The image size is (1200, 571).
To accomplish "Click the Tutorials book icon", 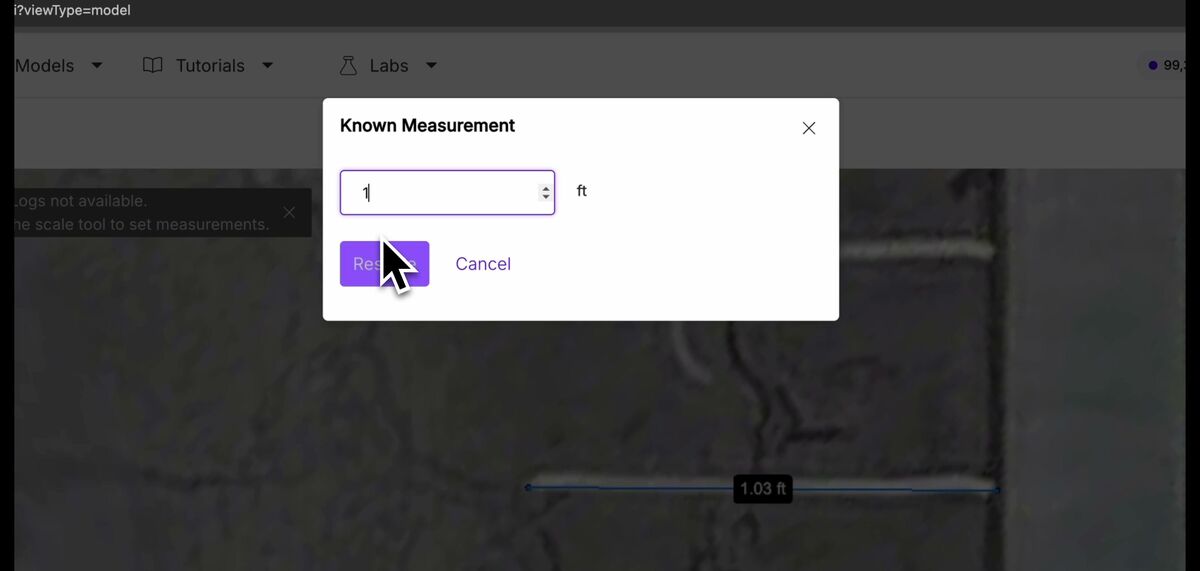I will click(153, 65).
